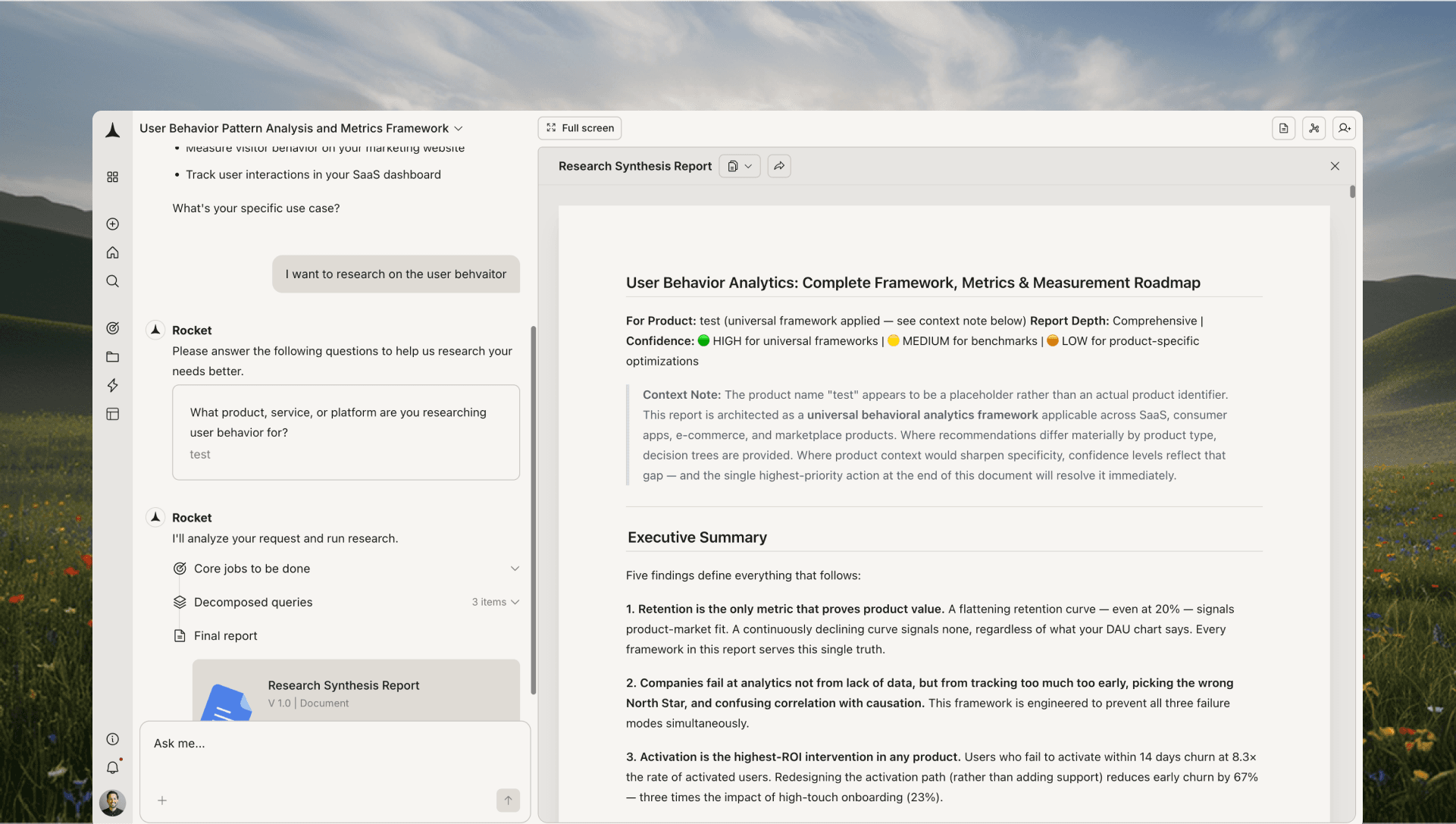Viewport: 1456px width, 824px height.
Task: Click the attachment plus button in chat box
Action: click(x=162, y=801)
